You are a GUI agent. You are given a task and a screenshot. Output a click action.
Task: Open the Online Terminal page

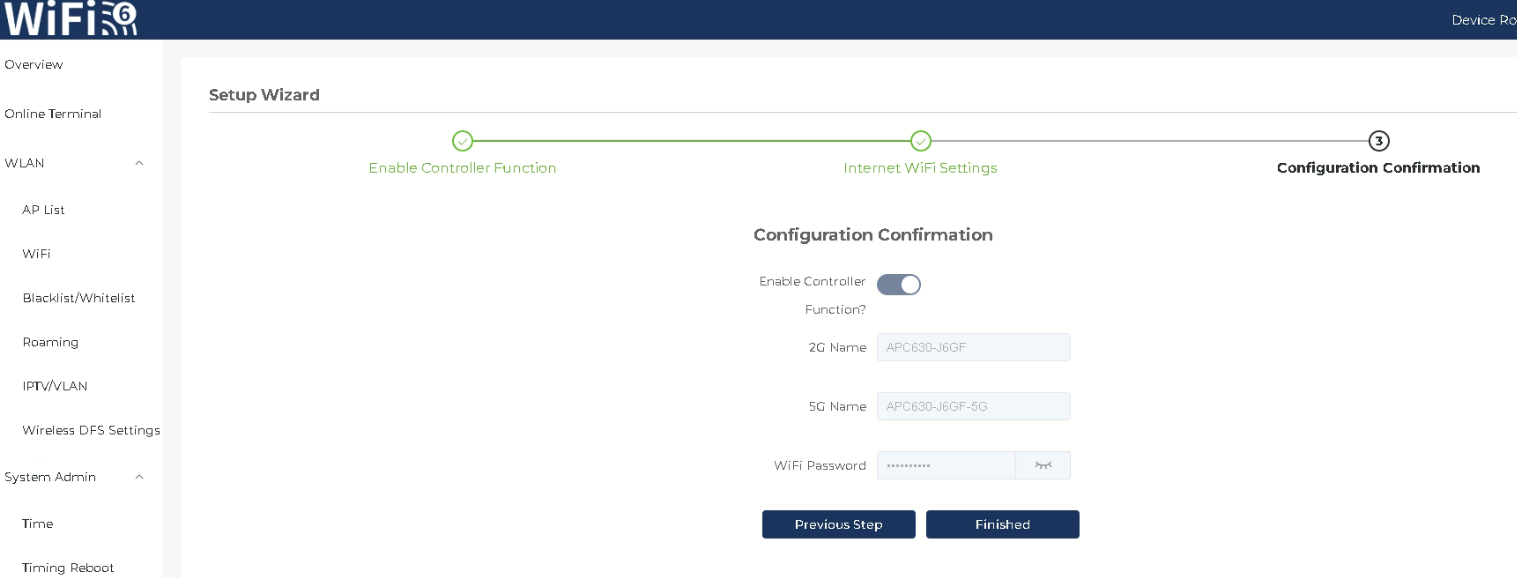click(x=53, y=114)
